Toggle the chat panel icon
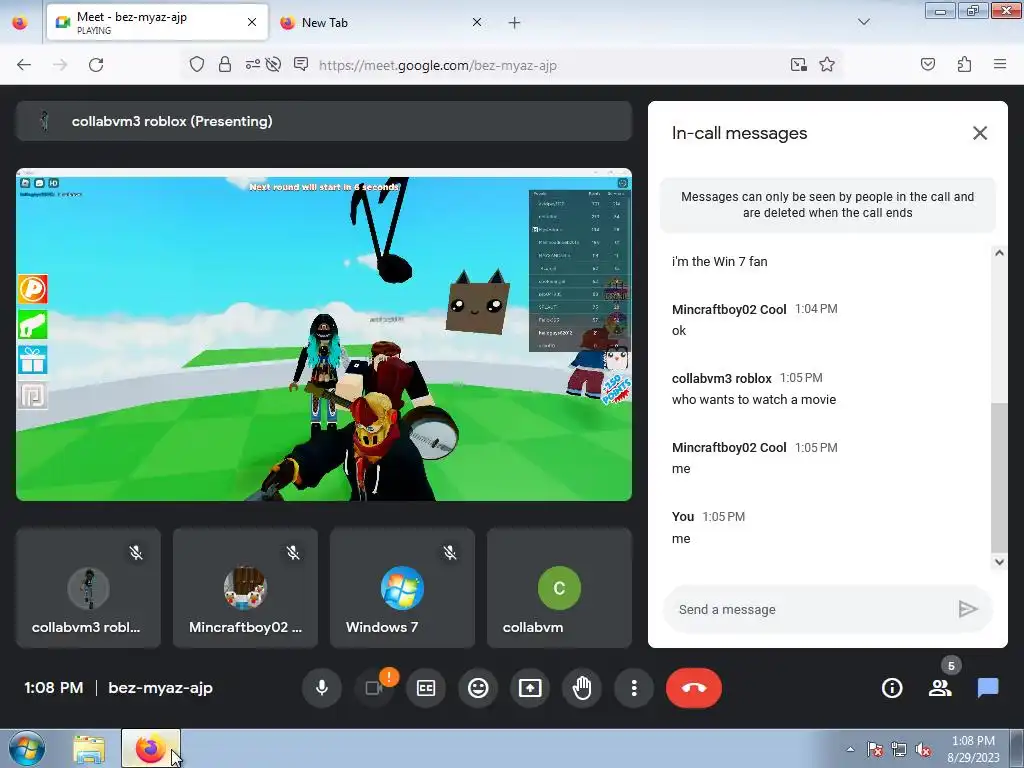The width and height of the screenshot is (1024, 768). [x=988, y=688]
